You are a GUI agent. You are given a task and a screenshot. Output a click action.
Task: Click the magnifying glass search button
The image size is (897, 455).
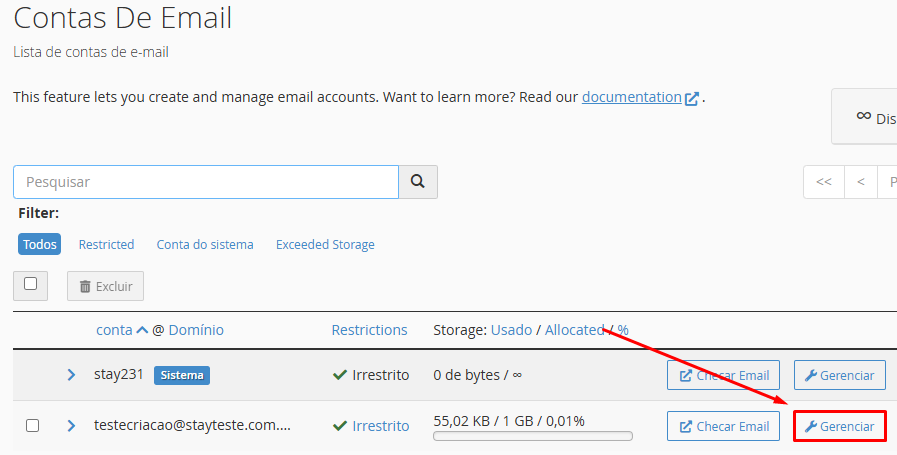pyautogui.click(x=418, y=182)
